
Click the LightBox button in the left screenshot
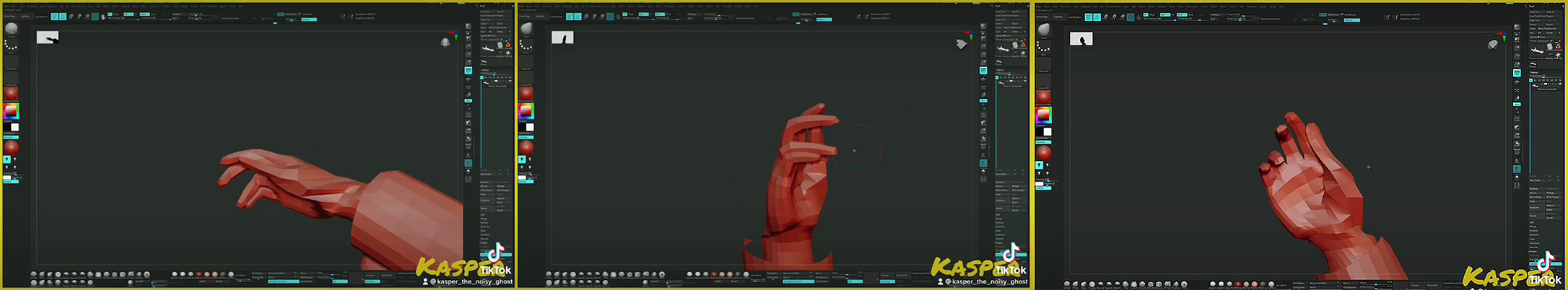[25, 16]
